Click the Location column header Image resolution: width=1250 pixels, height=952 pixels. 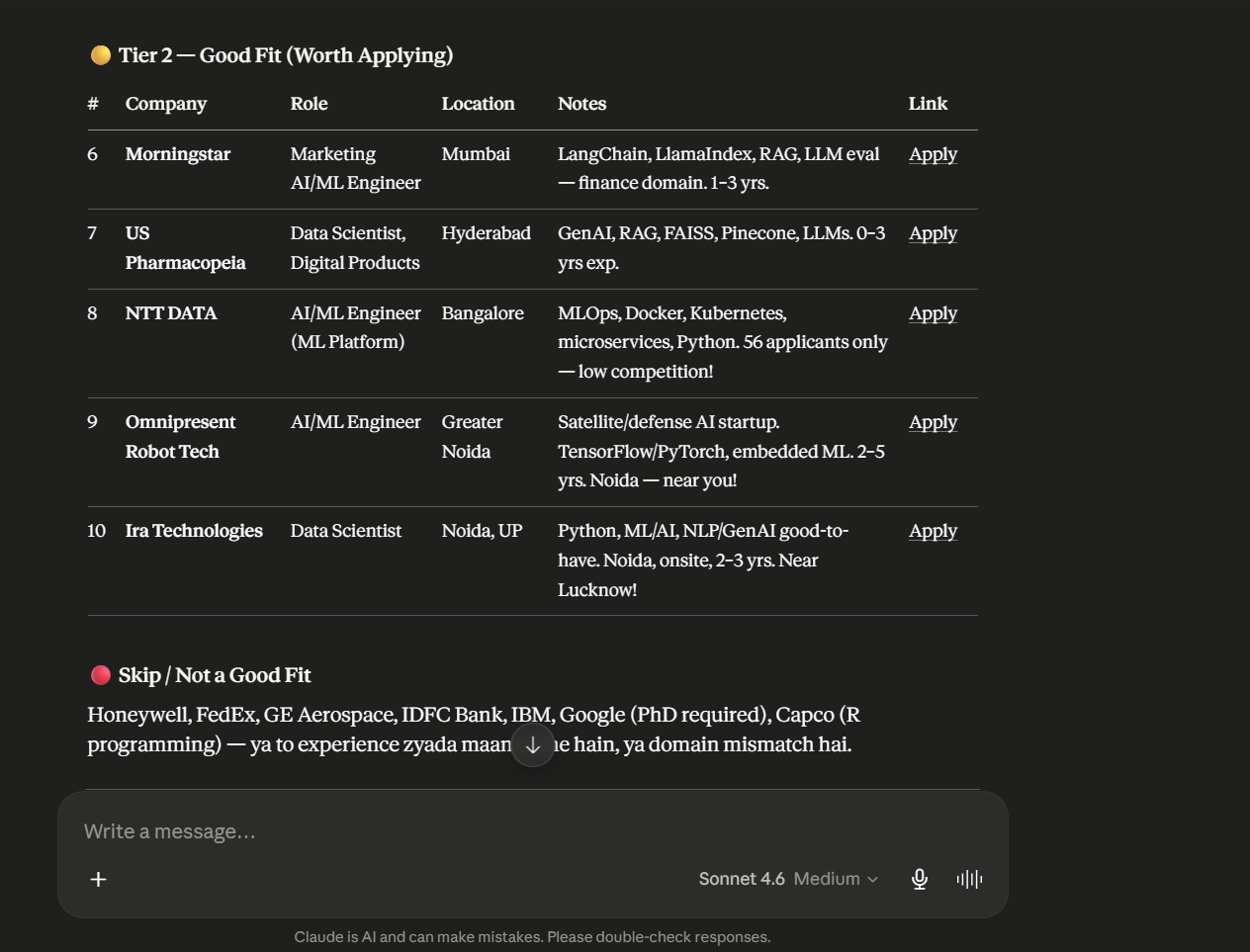click(x=478, y=104)
